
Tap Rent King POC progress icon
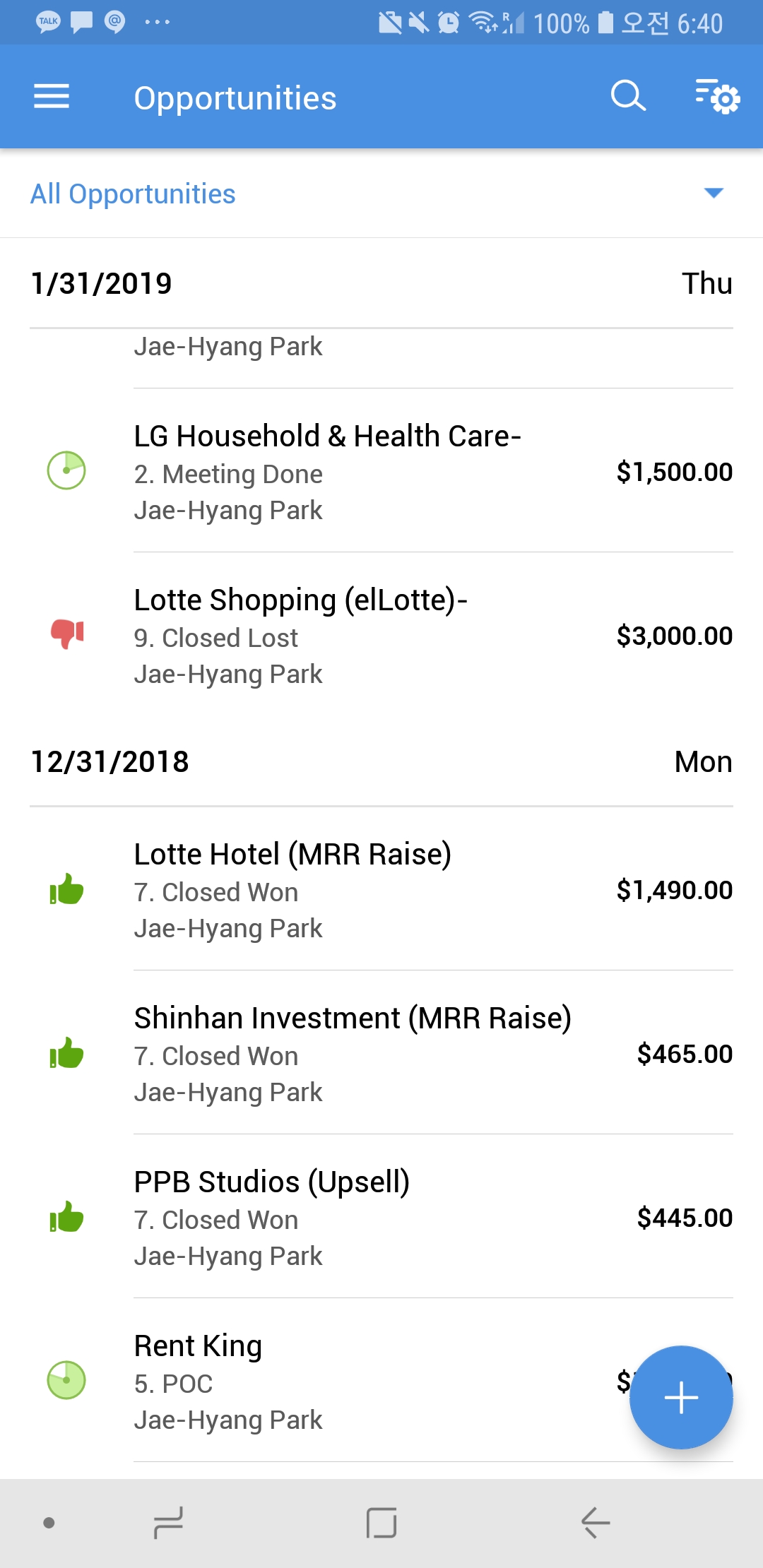(x=66, y=1380)
